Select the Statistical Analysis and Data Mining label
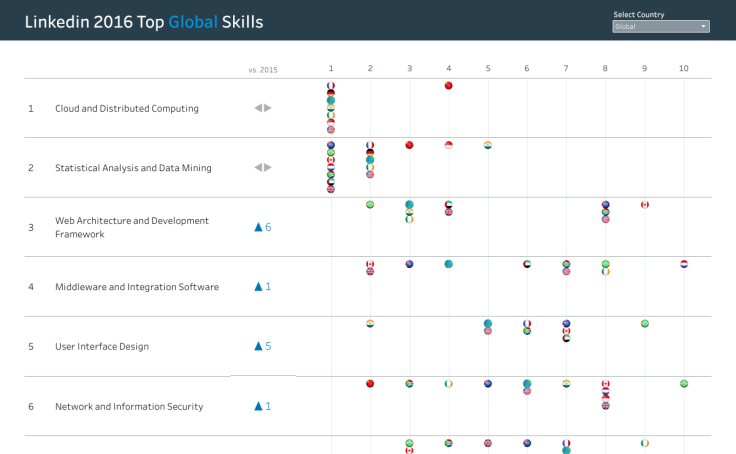This screenshot has height=454, width=736. 133,168
